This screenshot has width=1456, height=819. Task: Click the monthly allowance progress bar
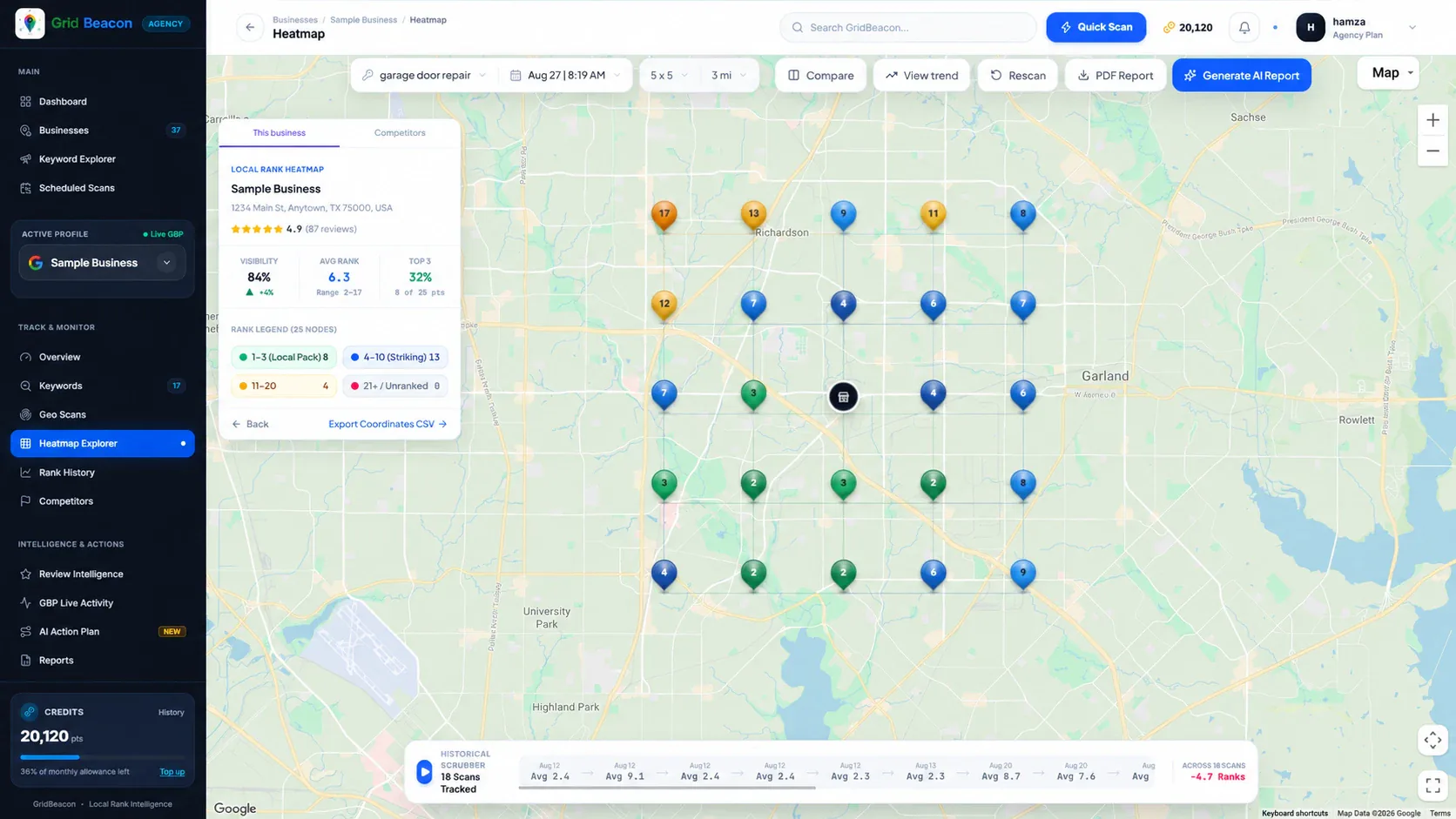[x=103, y=757]
